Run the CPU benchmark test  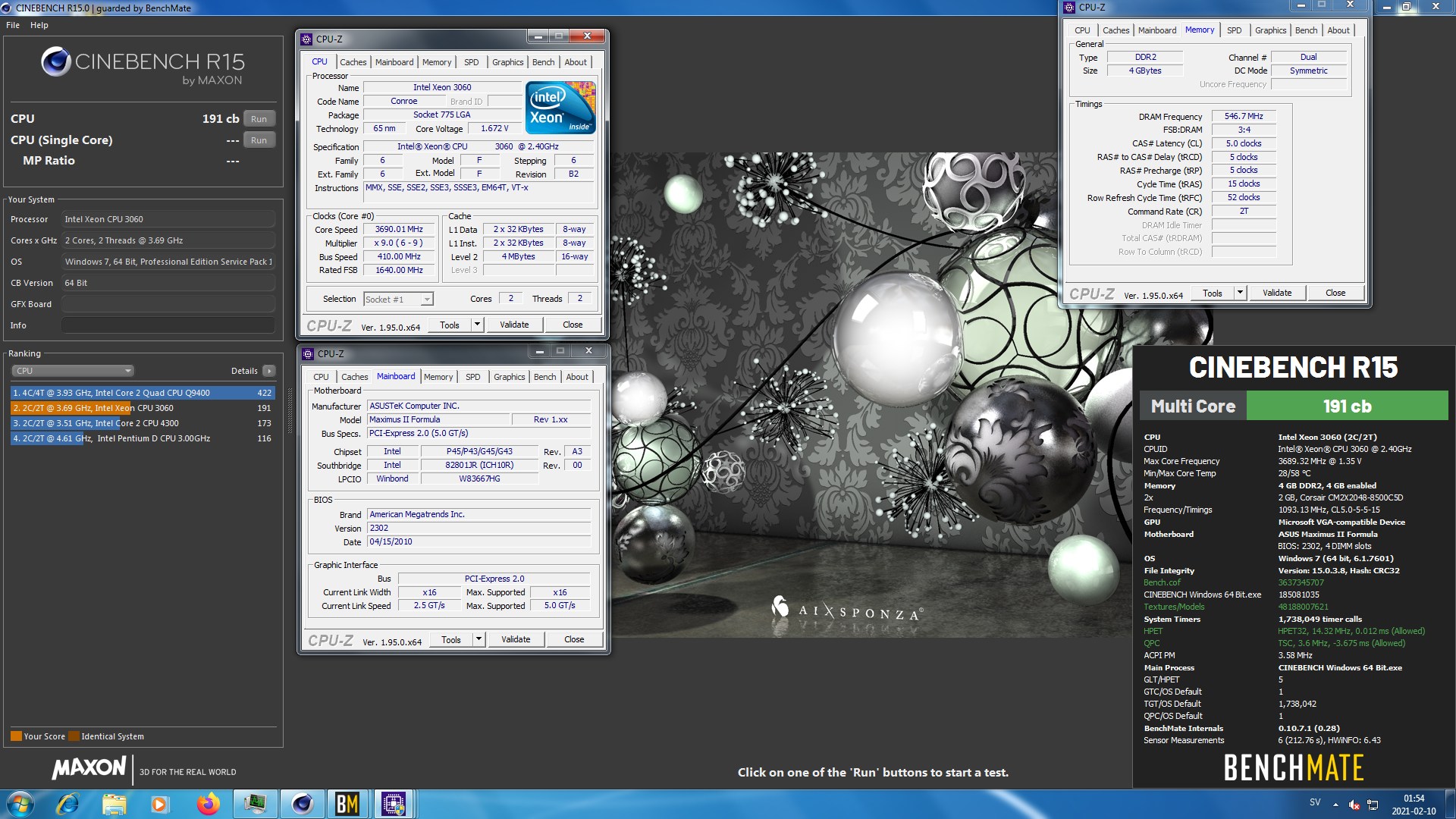tap(259, 119)
